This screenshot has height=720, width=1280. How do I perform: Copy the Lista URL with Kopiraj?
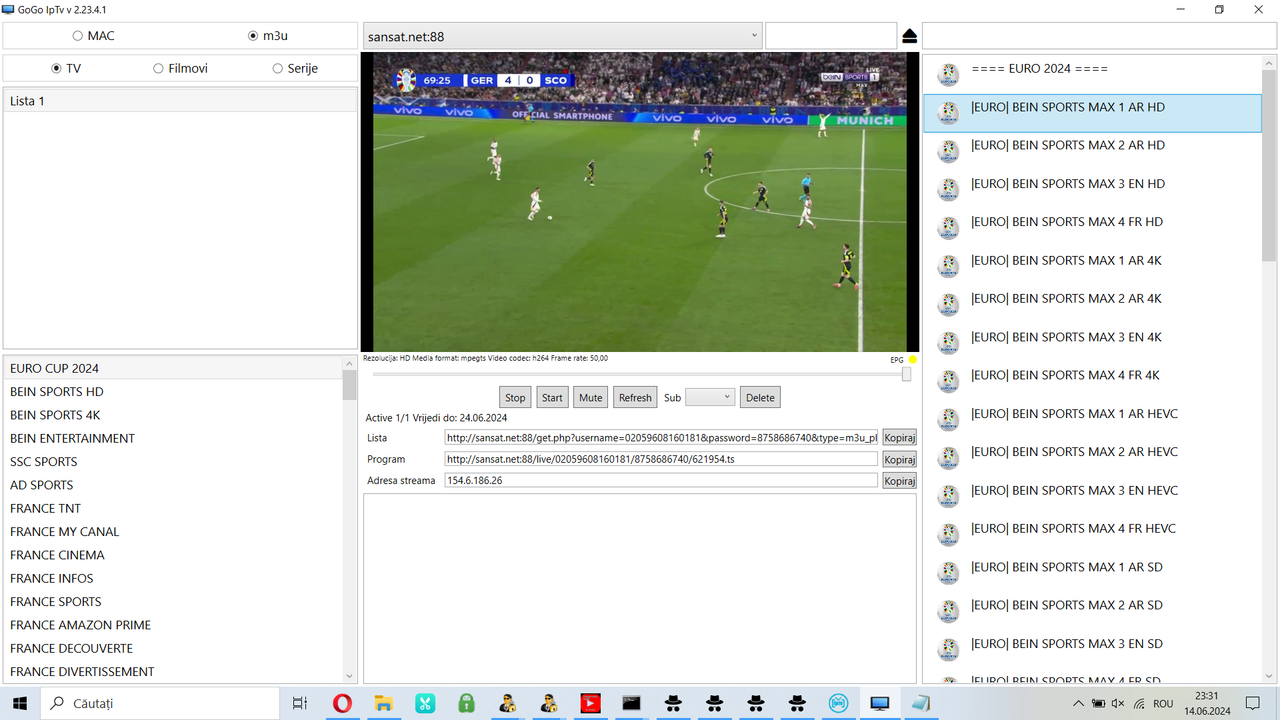(899, 438)
